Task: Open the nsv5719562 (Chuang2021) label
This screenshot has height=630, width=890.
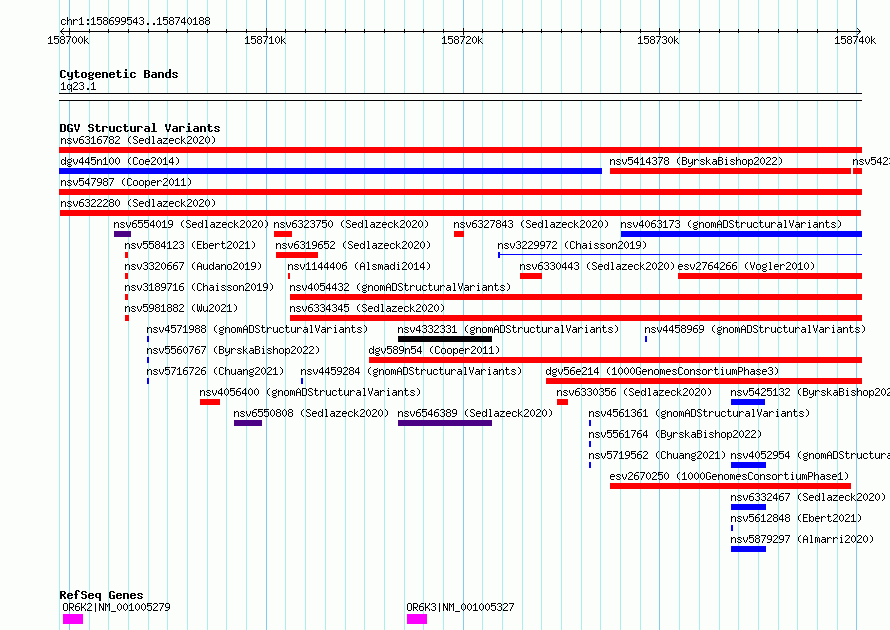Action: coord(657,455)
